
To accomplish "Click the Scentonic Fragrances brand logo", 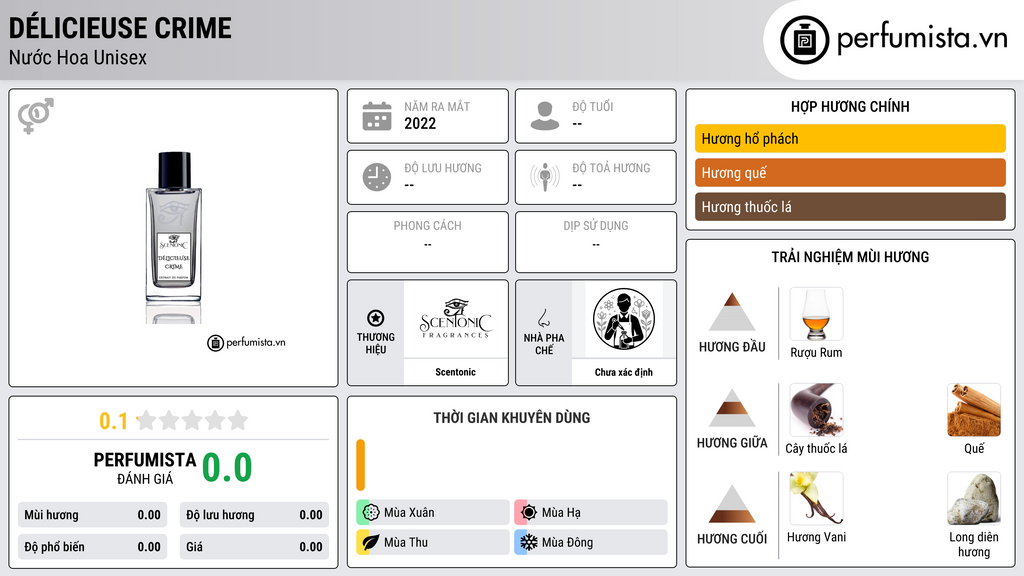I will tap(455, 319).
